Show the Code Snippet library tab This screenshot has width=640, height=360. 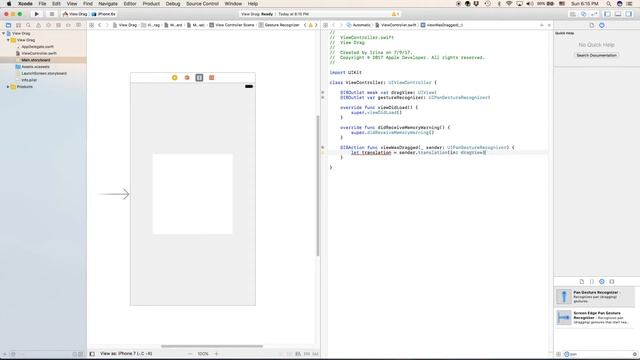(x=592, y=281)
